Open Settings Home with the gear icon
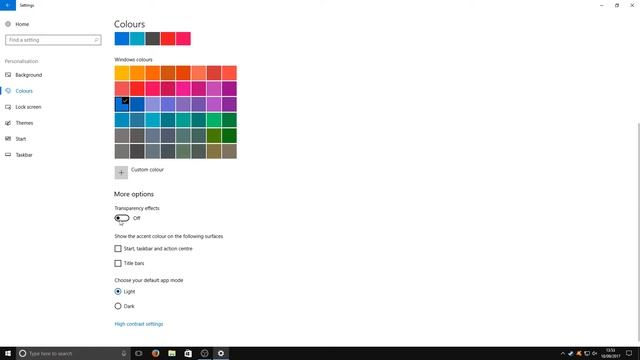 pos(8,24)
